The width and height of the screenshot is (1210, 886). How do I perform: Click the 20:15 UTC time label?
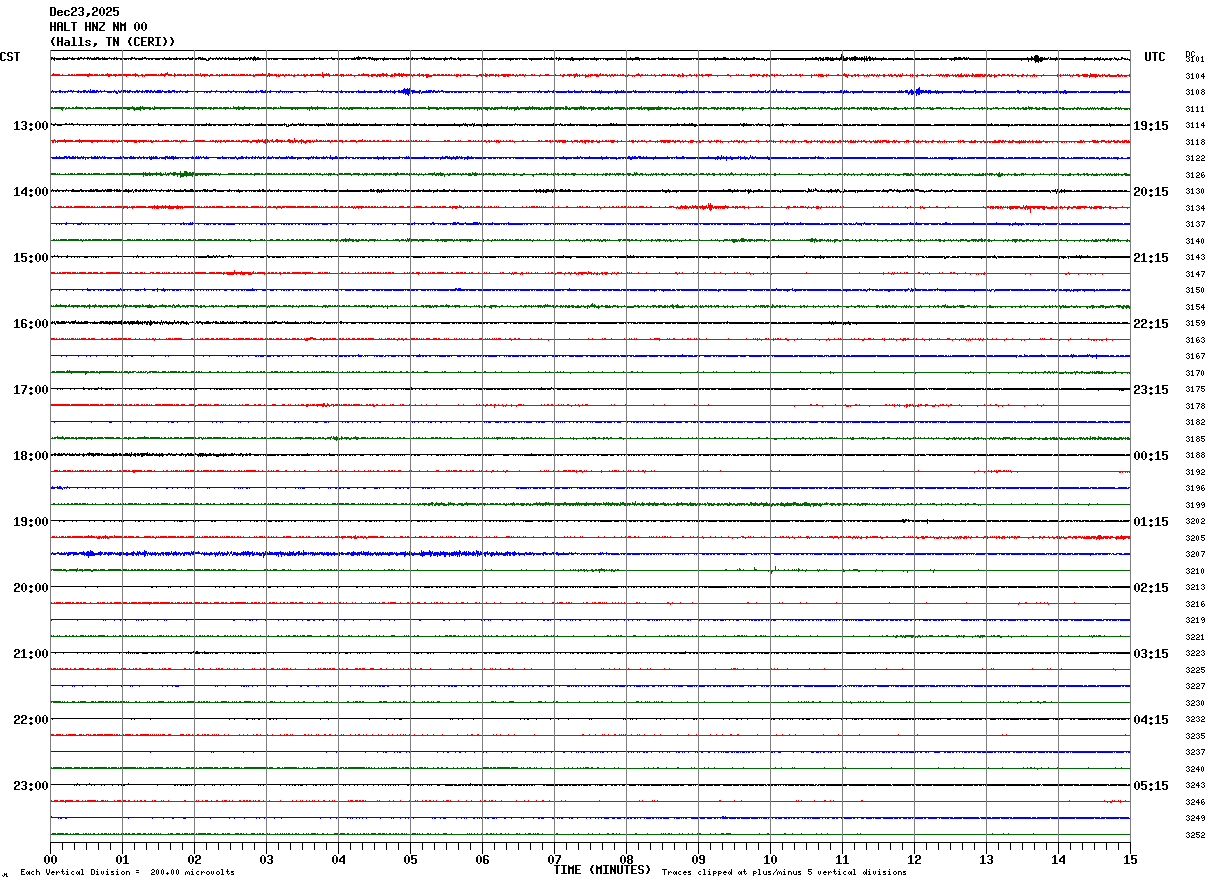(x=1151, y=192)
